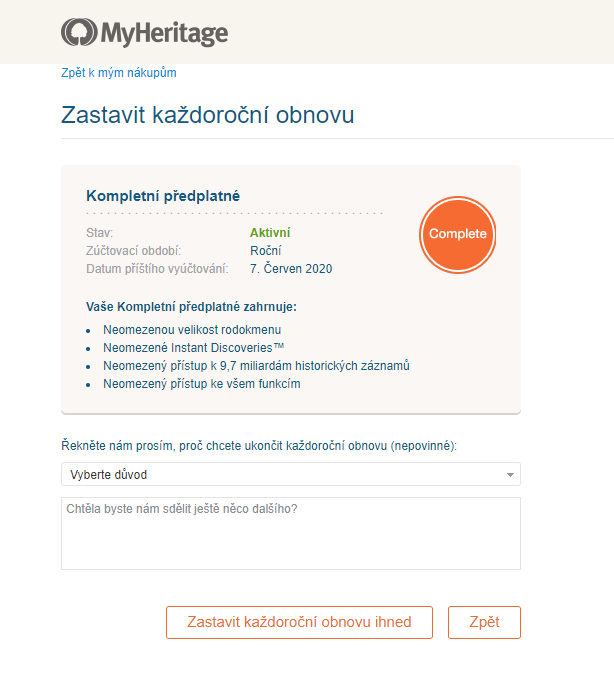Click the 'Kompletní předplatné' card title

163,196
